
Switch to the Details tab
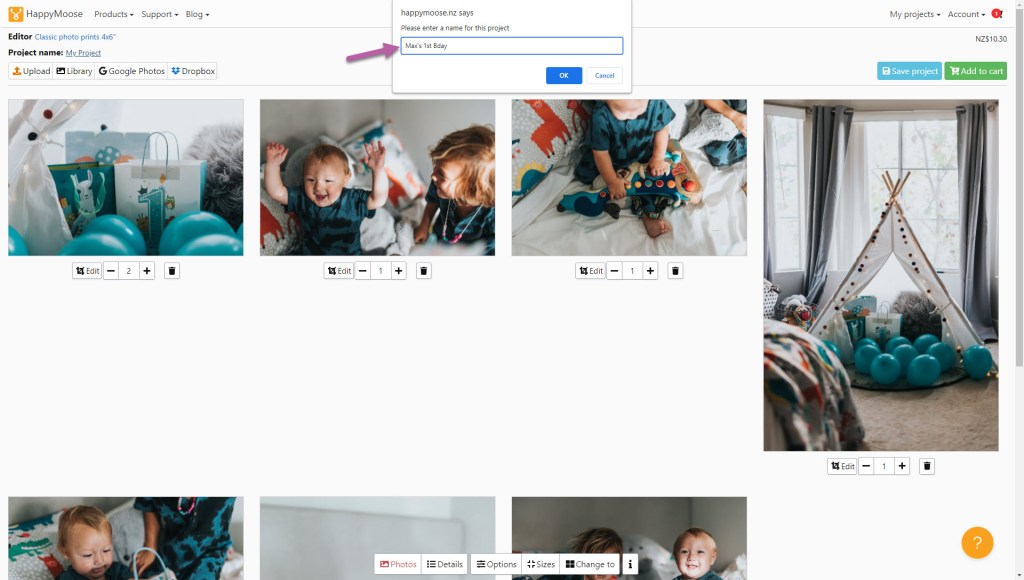click(x=445, y=564)
